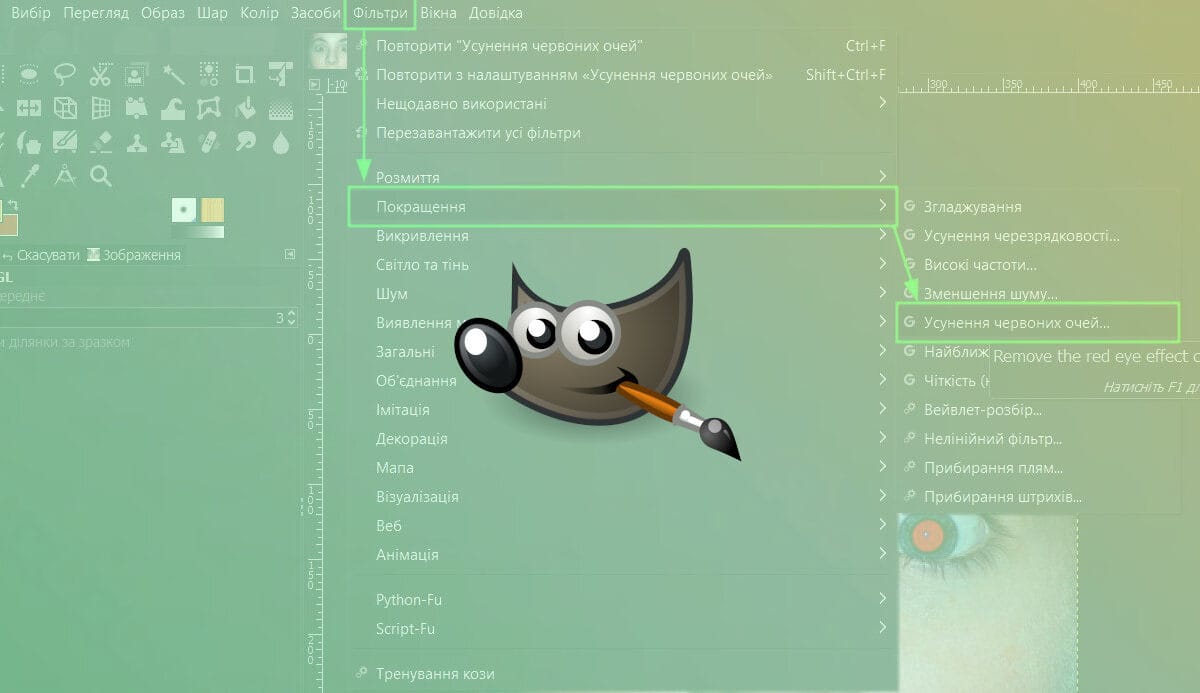This screenshot has width=1200, height=693.
Task: Choose Усунення червоних очей… filter
Action: (x=1016, y=323)
